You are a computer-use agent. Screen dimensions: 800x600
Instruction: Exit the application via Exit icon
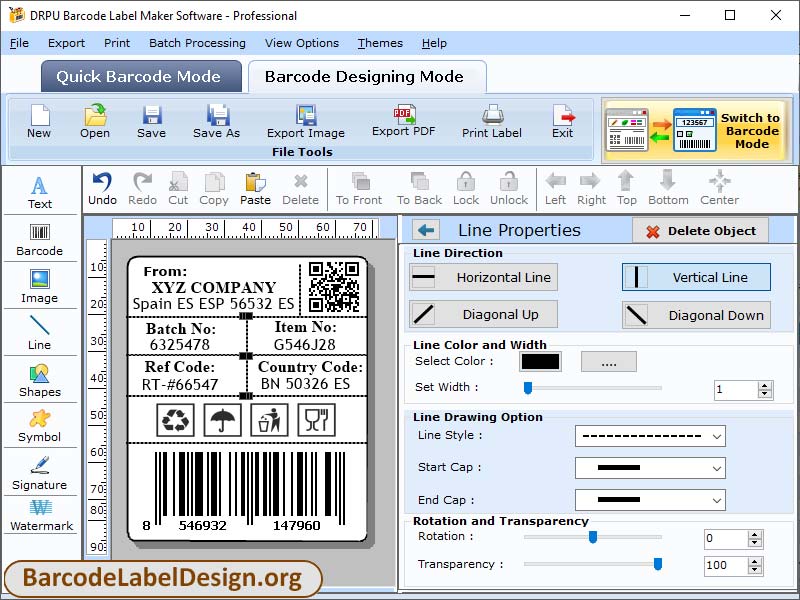[563, 121]
